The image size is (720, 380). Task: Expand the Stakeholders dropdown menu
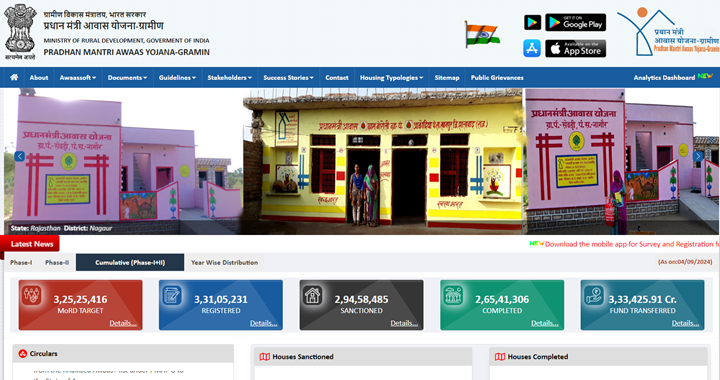pos(230,78)
